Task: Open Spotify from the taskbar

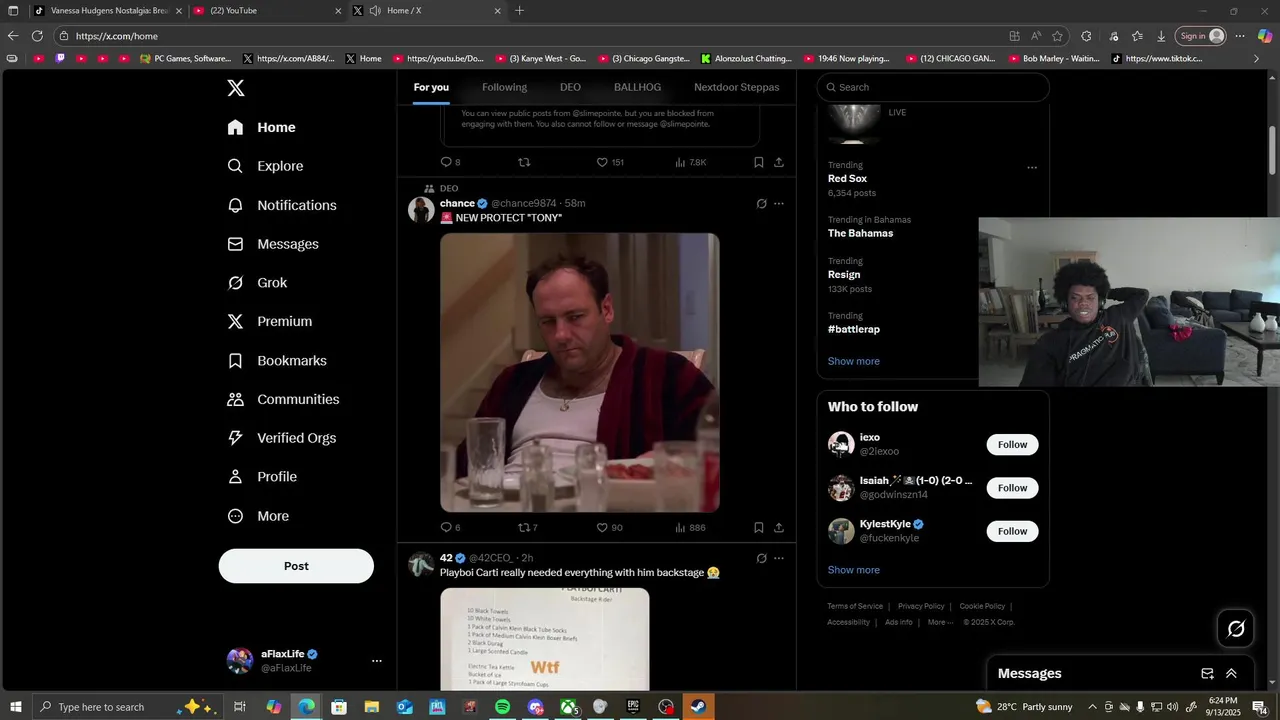Action: click(x=502, y=707)
